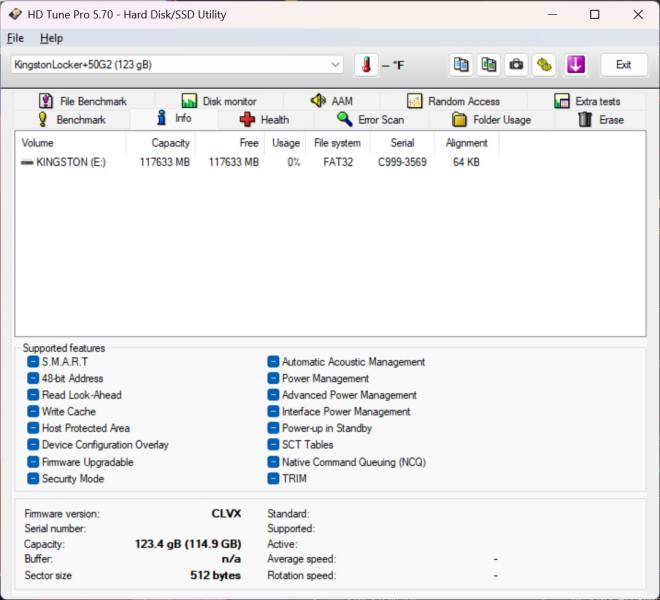Switch to the Random Access tab

pos(453,101)
